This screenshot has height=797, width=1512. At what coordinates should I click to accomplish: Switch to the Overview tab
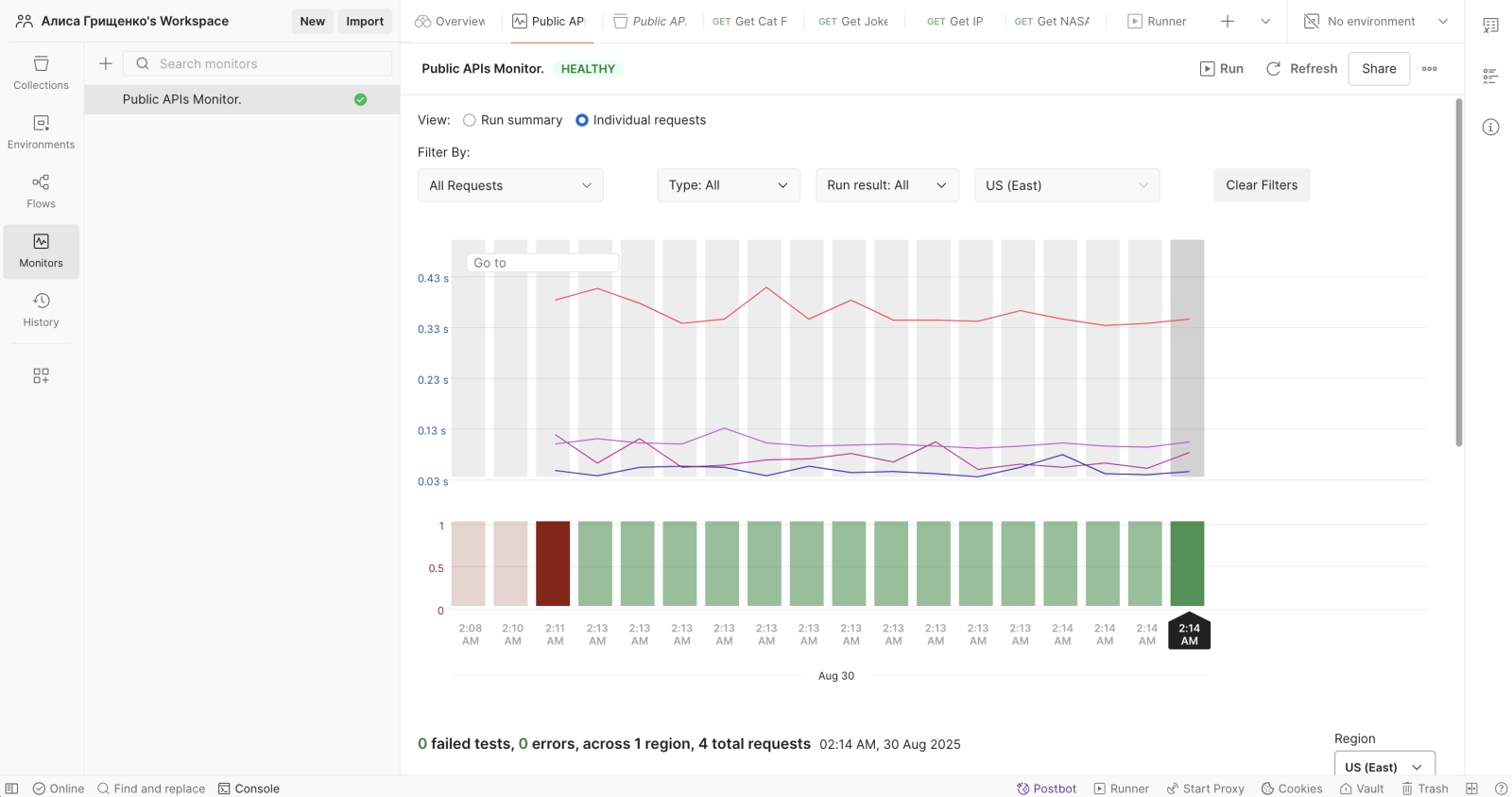(450, 21)
